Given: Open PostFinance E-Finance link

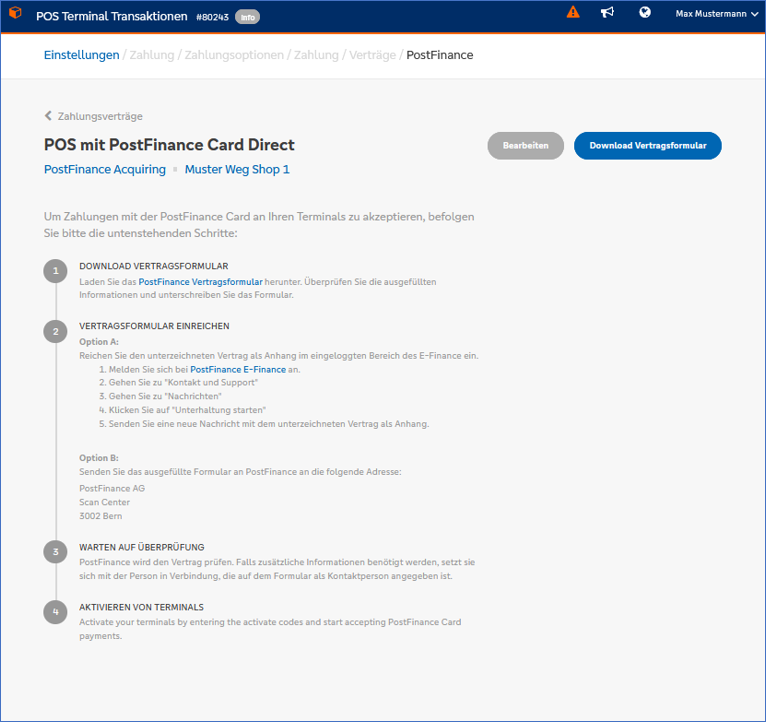Looking at the screenshot, I should point(238,369).
